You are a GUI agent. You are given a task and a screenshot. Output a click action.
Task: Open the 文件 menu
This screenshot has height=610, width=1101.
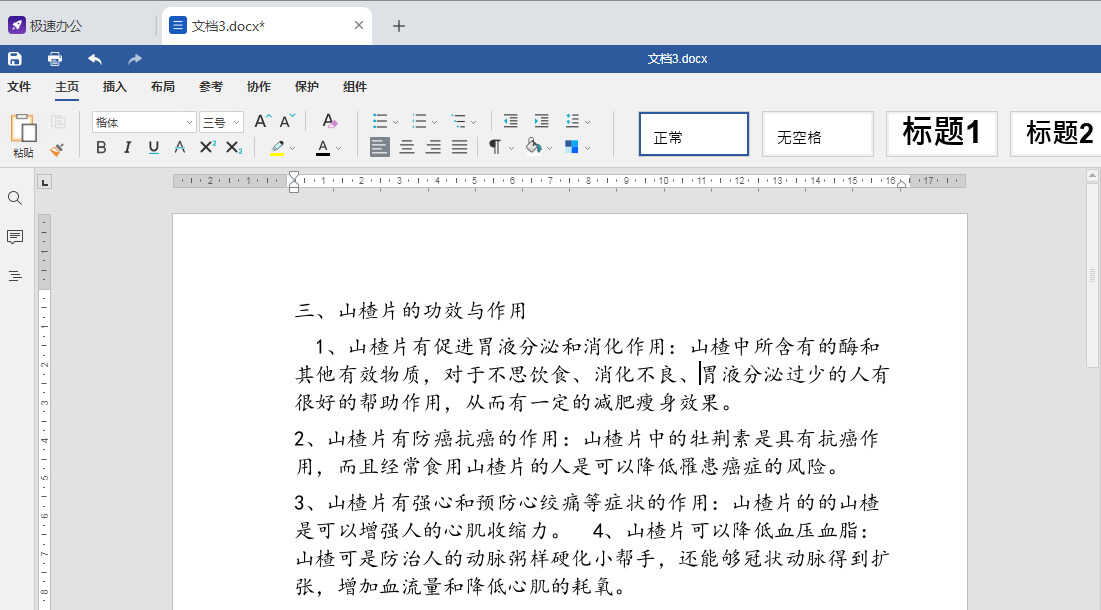19,86
